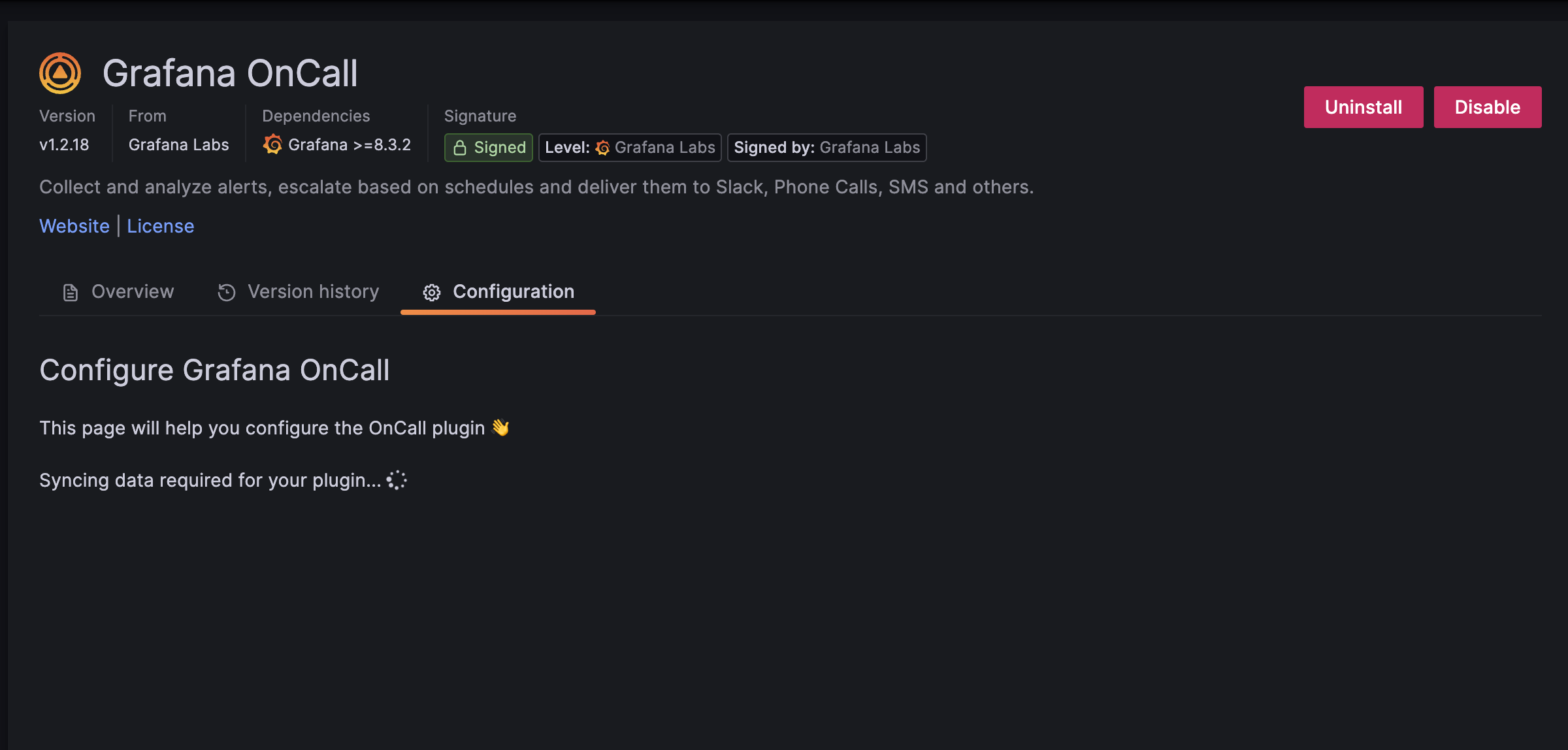This screenshot has height=750, width=1568.
Task: Click the Grafana icon in the Dependencies row
Action: click(273, 144)
